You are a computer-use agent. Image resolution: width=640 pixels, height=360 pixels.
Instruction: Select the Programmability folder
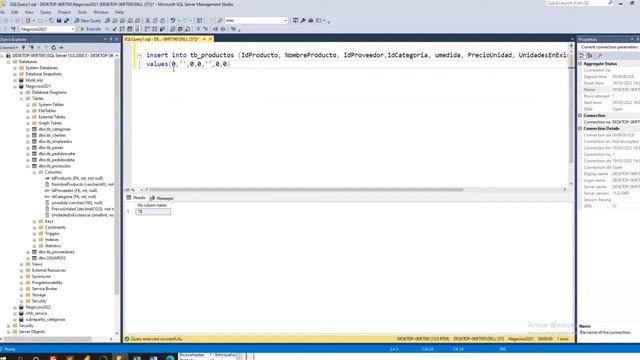[x=47, y=282]
